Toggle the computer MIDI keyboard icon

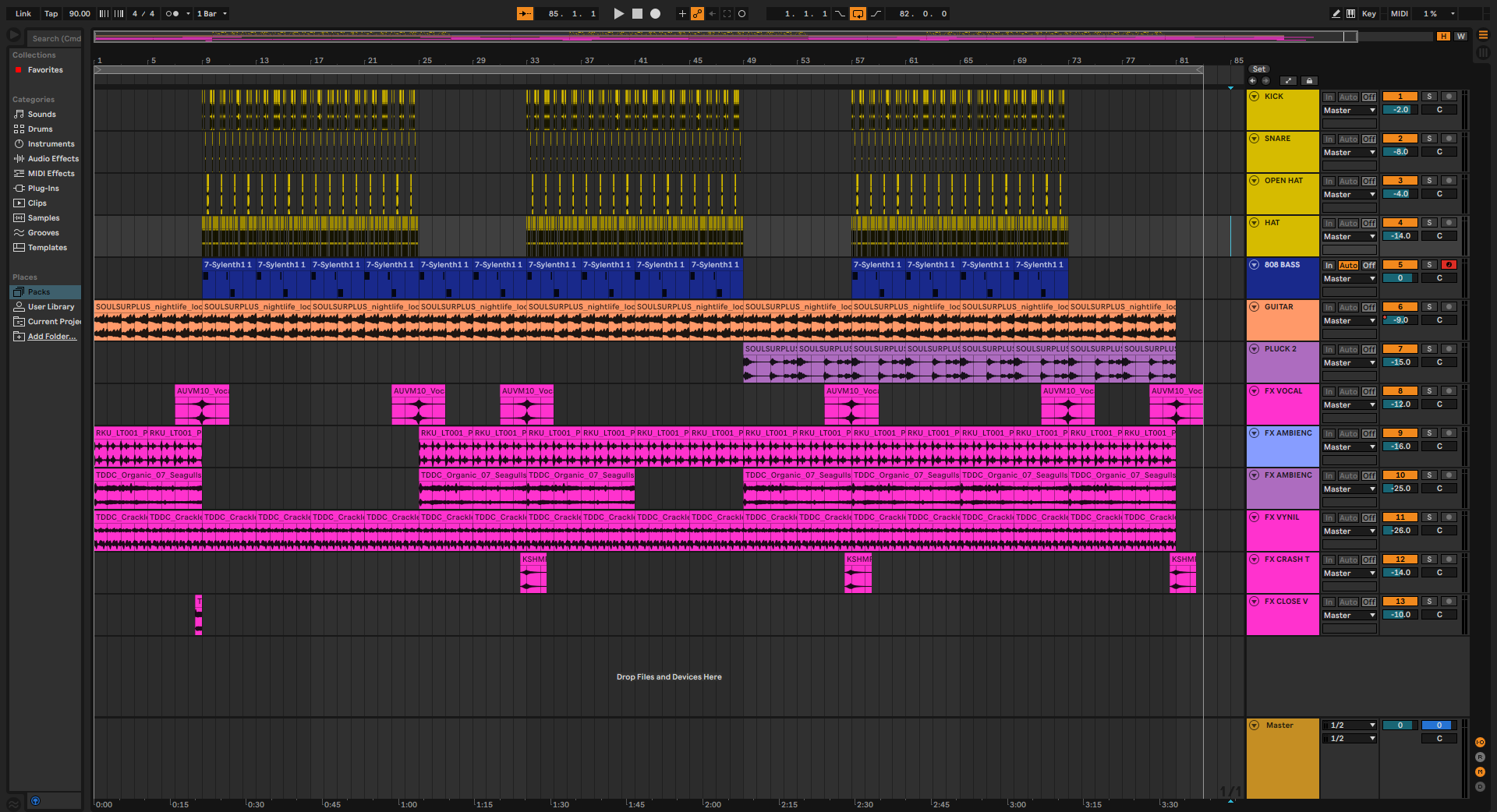pyautogui.click(x=1350, y=13)
